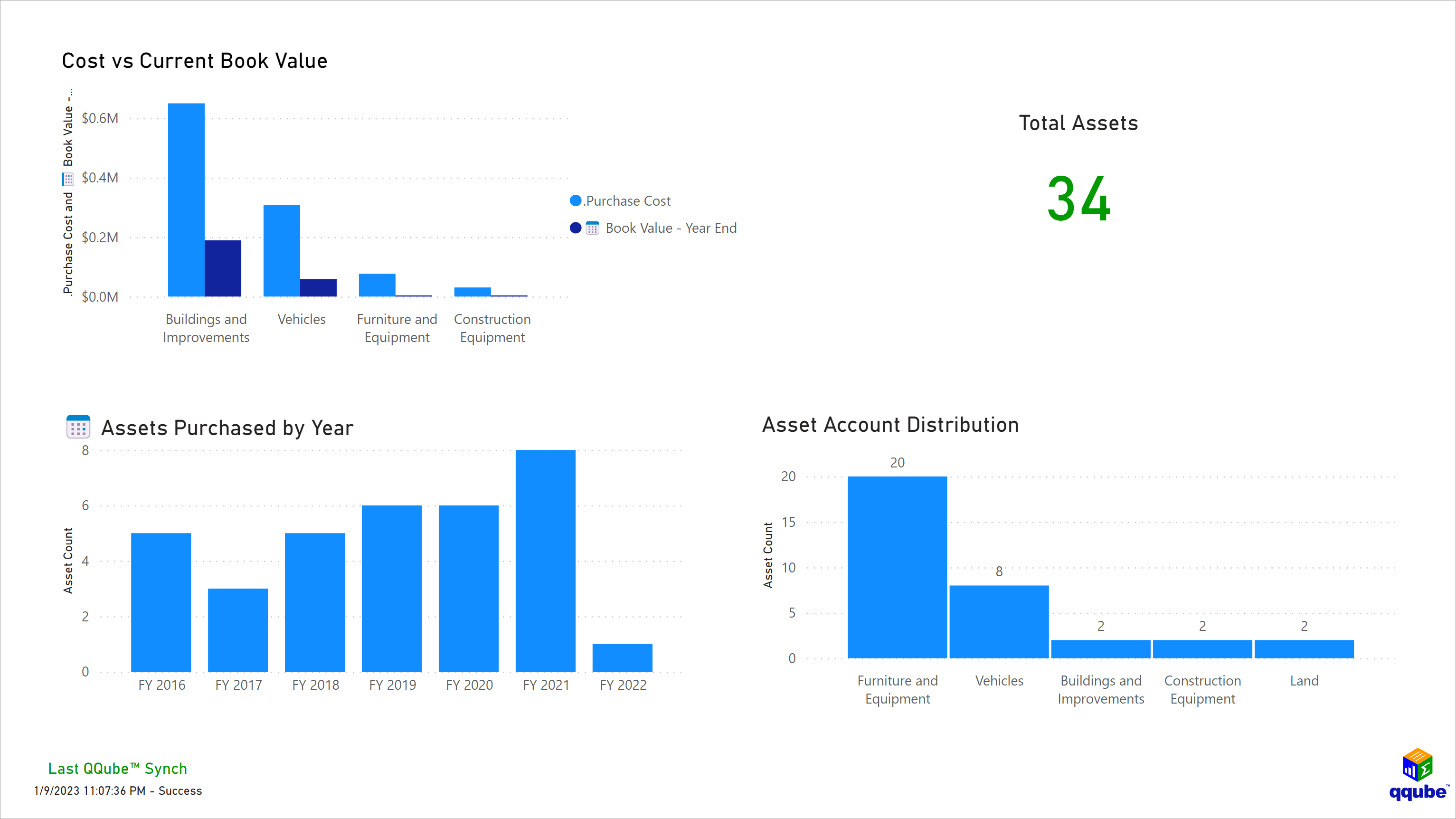Toggle the Book Value - Year End series visibility
The height and width of the screenshot is (819, 1456).
671,228
